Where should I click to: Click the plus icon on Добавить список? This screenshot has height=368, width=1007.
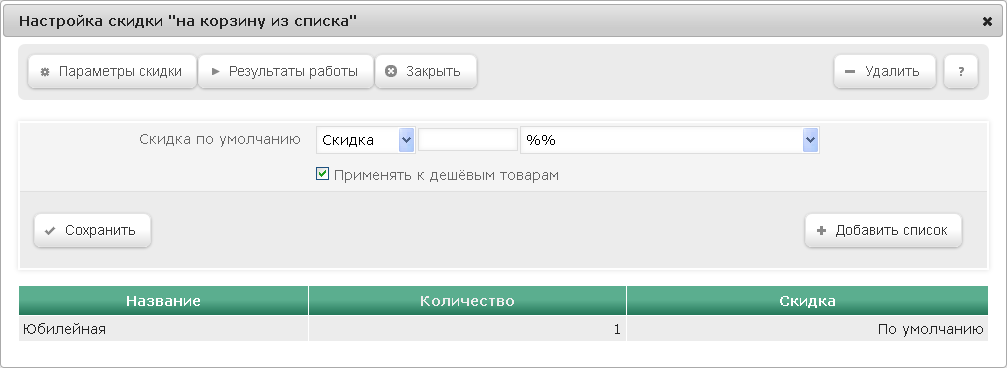[821, 231]
